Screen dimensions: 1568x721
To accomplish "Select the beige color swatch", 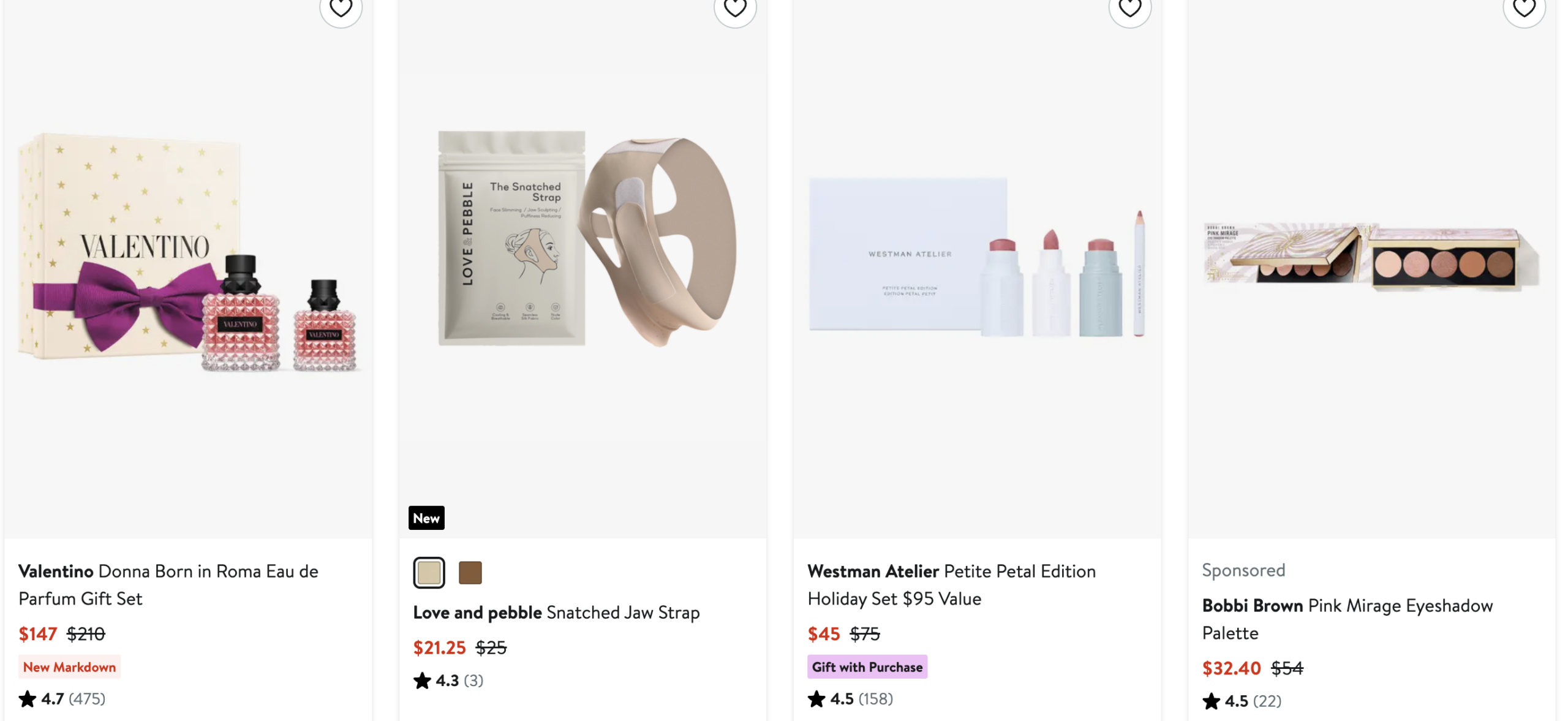I will point(429,573).
